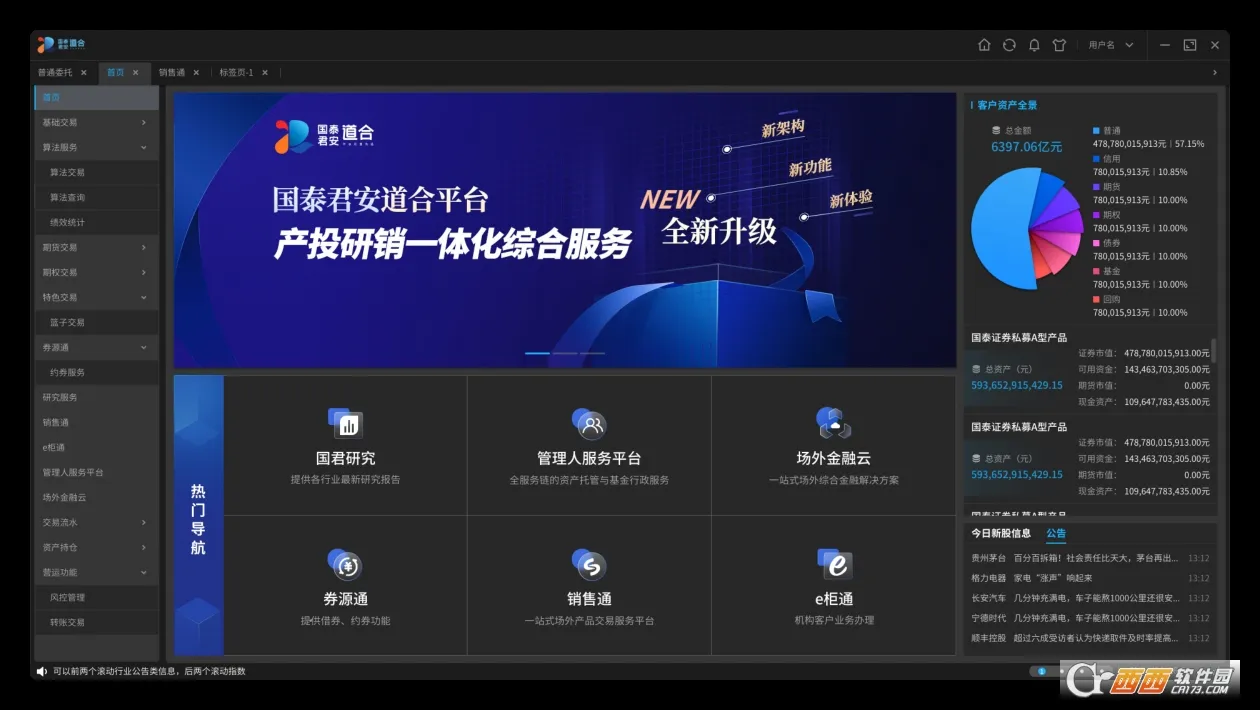The width and height of the screenshot is (1260, 710).
Task: Switch to the 公告 tab
Action: [x=1056, y=533]
